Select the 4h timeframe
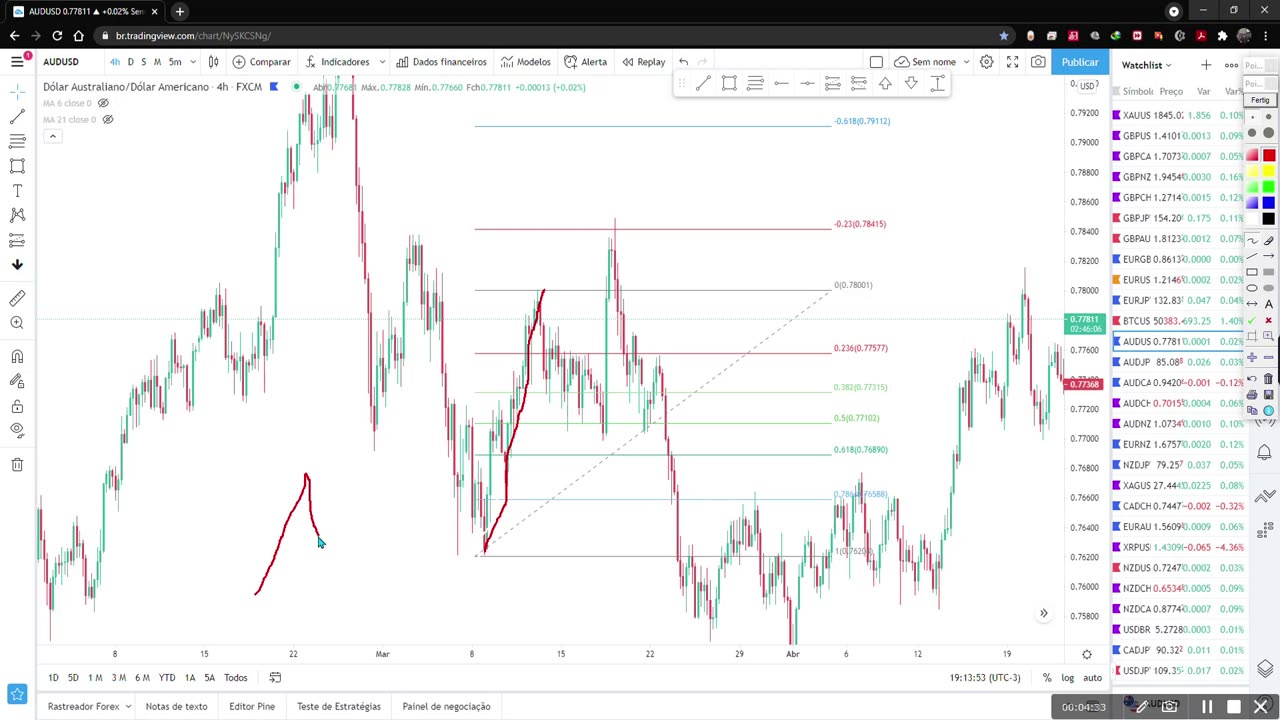The width and height of the screenshot is (1280, 720). tap(115, 62)
